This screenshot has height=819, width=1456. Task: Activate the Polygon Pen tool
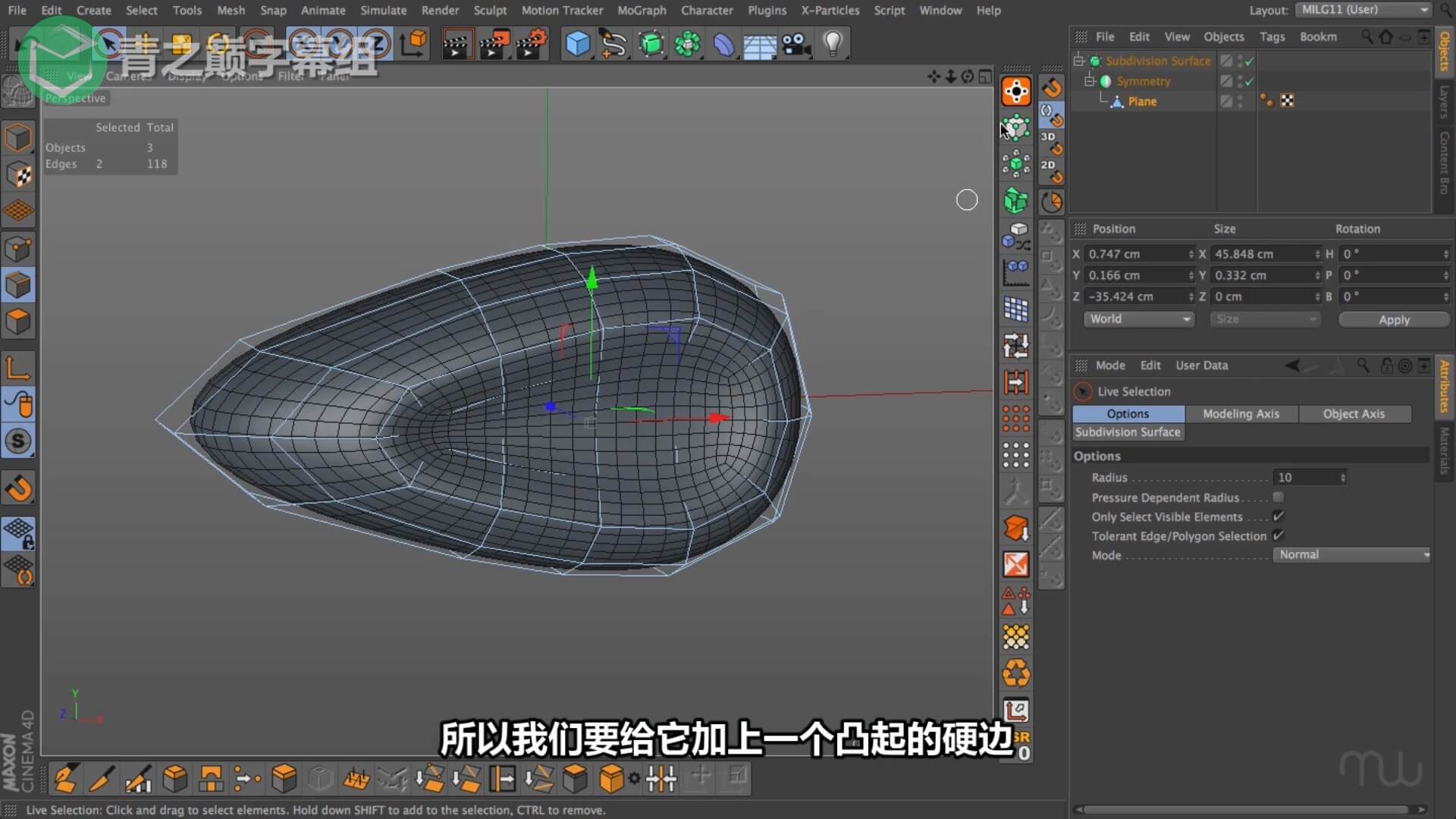point(65,778)
